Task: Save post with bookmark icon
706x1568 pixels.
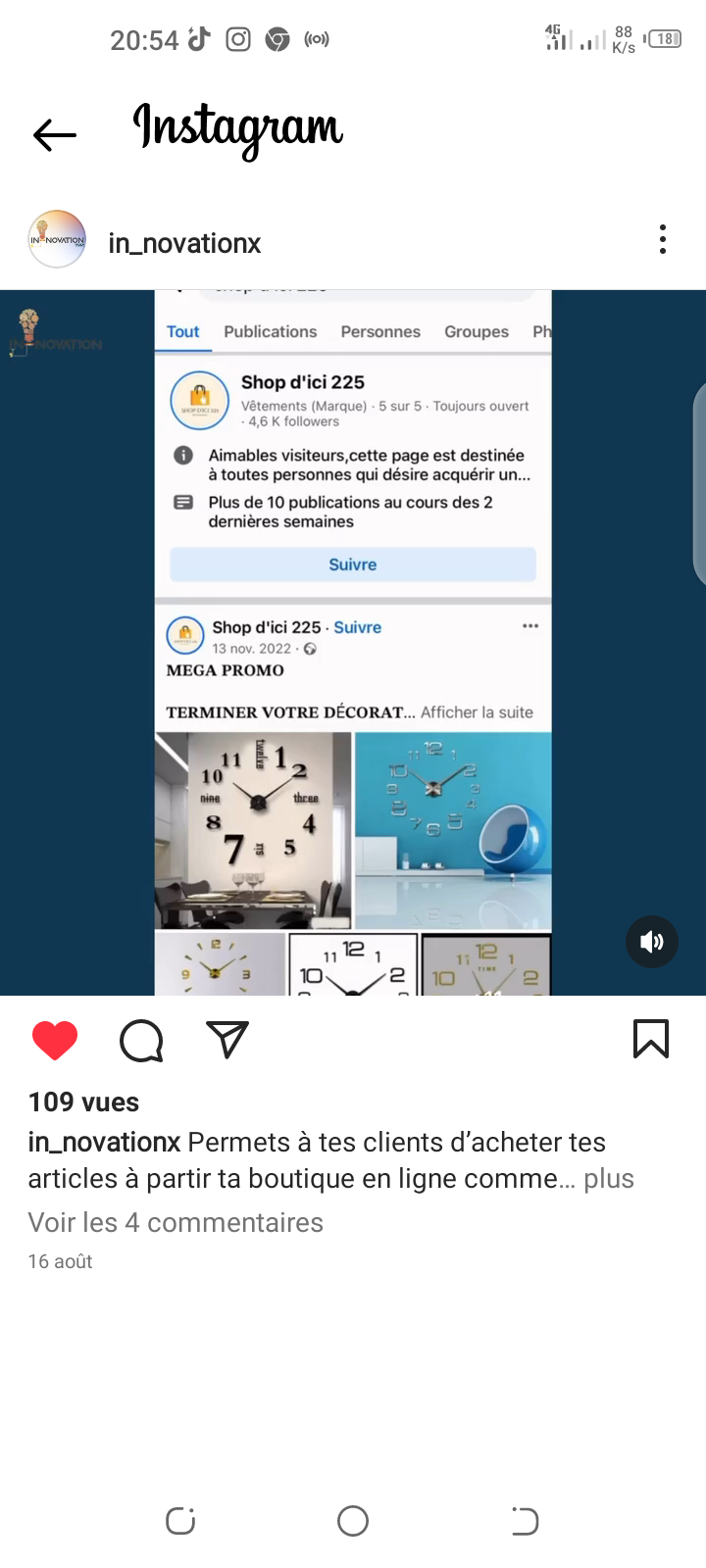Action: coord(651,1039)
